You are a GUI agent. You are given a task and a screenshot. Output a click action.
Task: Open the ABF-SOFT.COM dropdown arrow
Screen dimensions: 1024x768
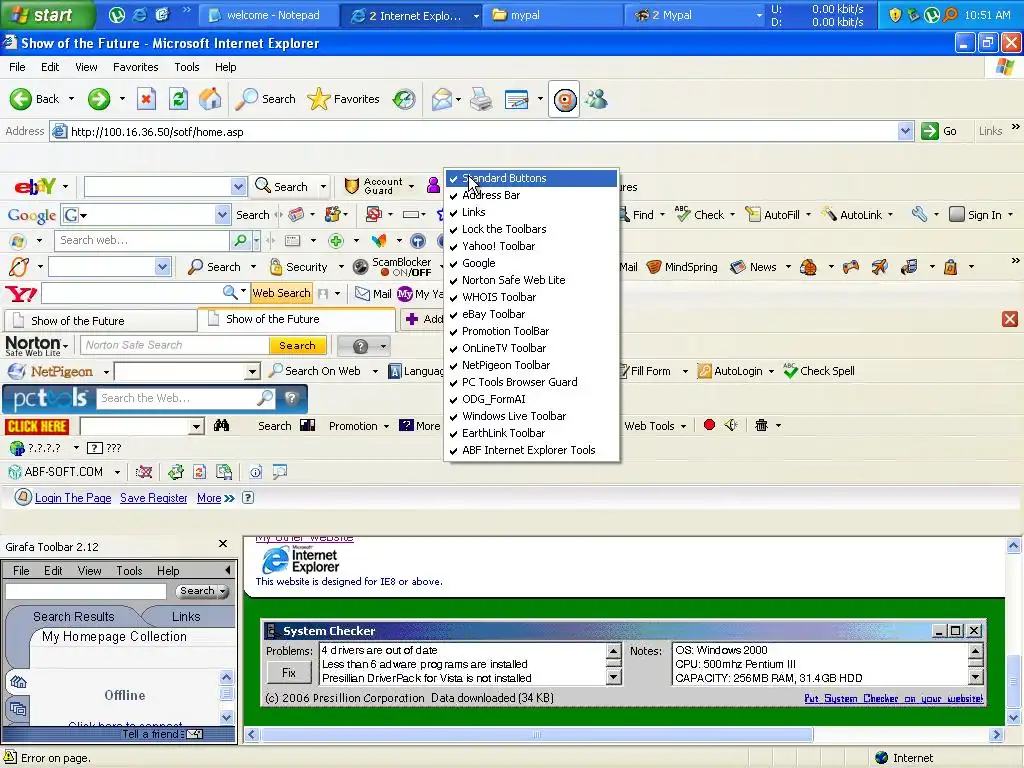pyautogui.click(x=118, y=472)
